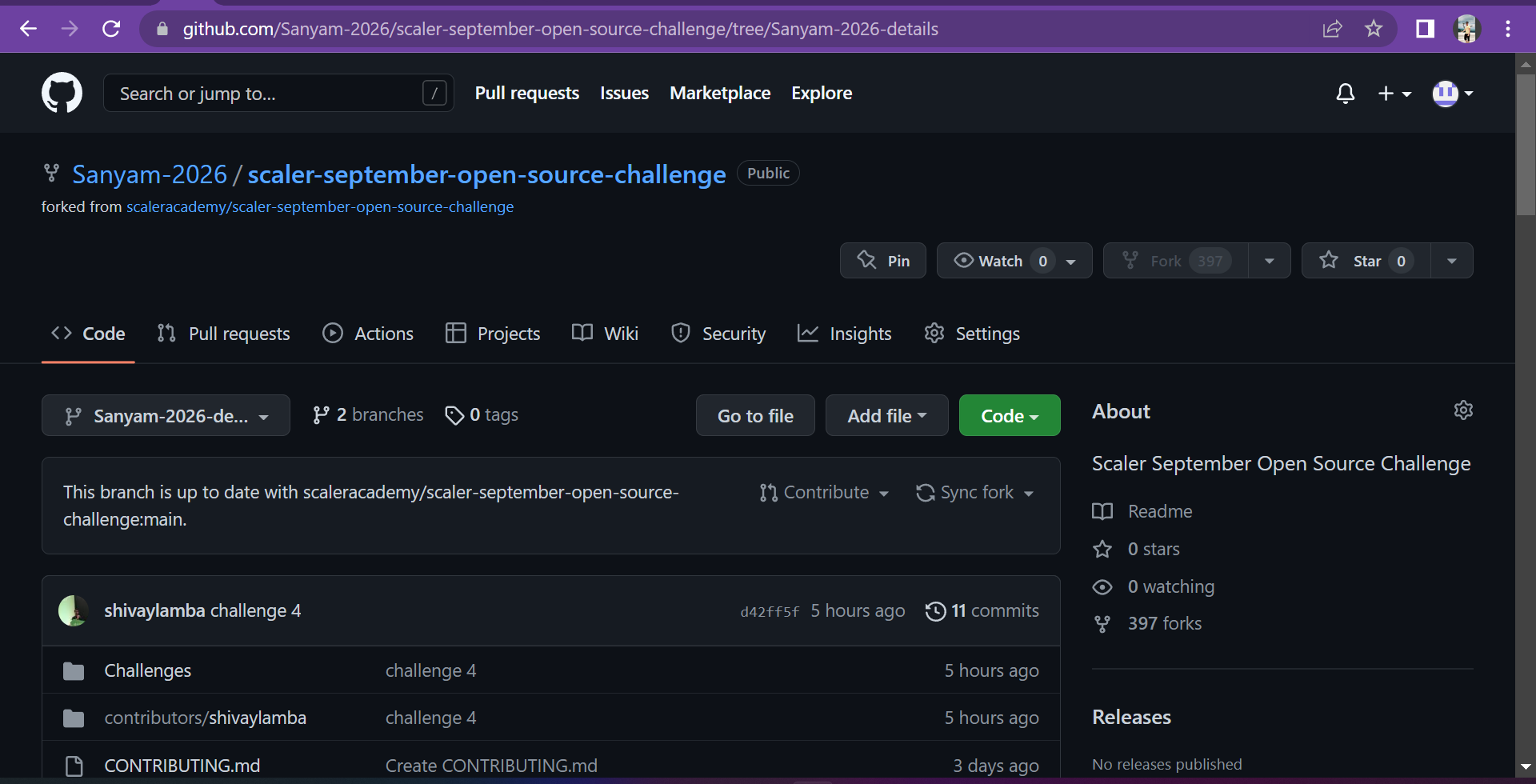1536x784 pixels.
Task: Open the Marketplace menu item
Action: tap(719, 93)
